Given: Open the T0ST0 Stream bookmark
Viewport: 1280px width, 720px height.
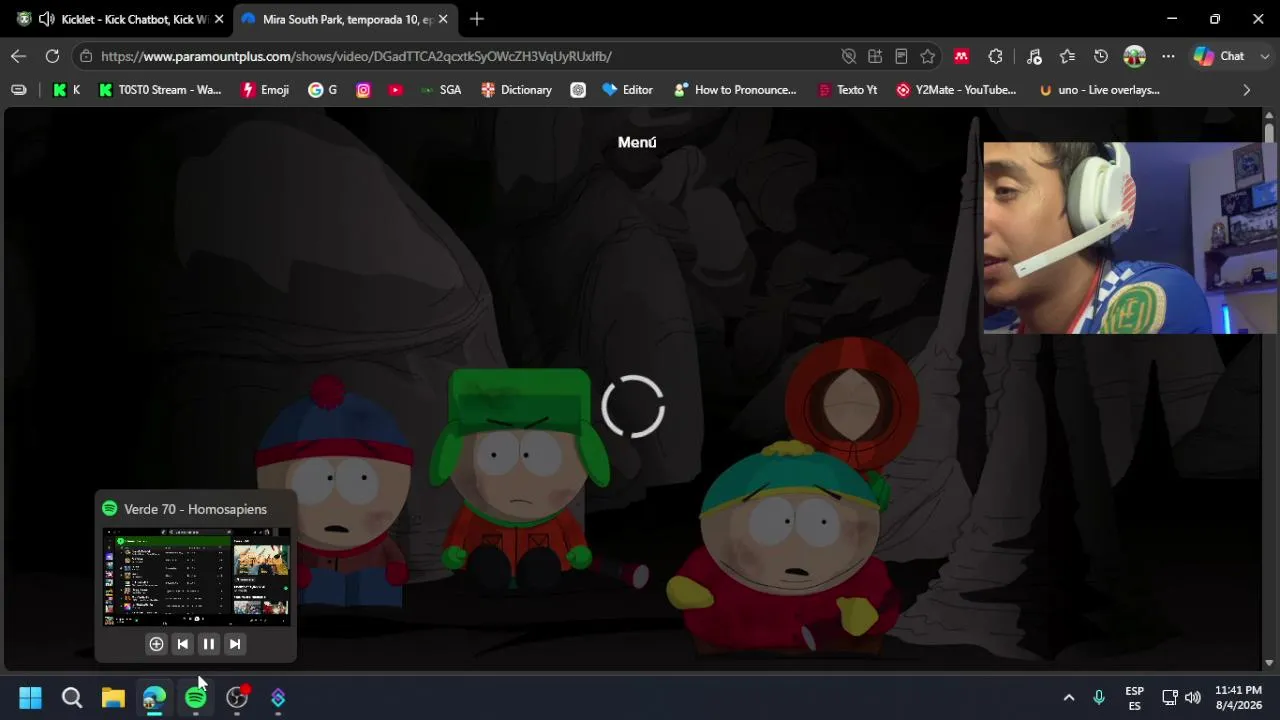Looking at the screenshot, I should (160, 90).
